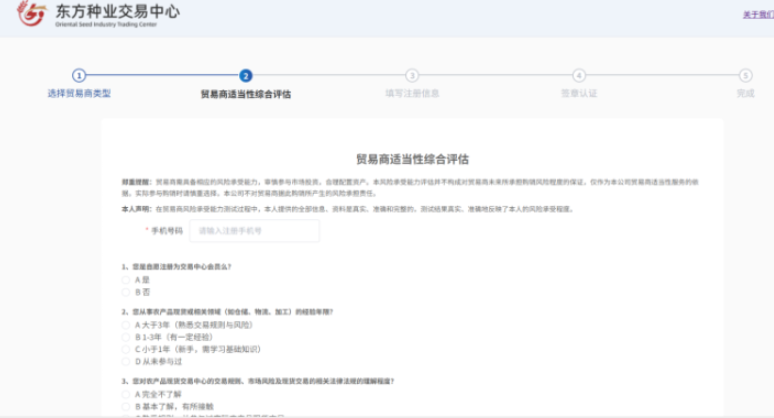Click step 4 circle icon in stepper
The image size is (774, 418).
point(579,76)
